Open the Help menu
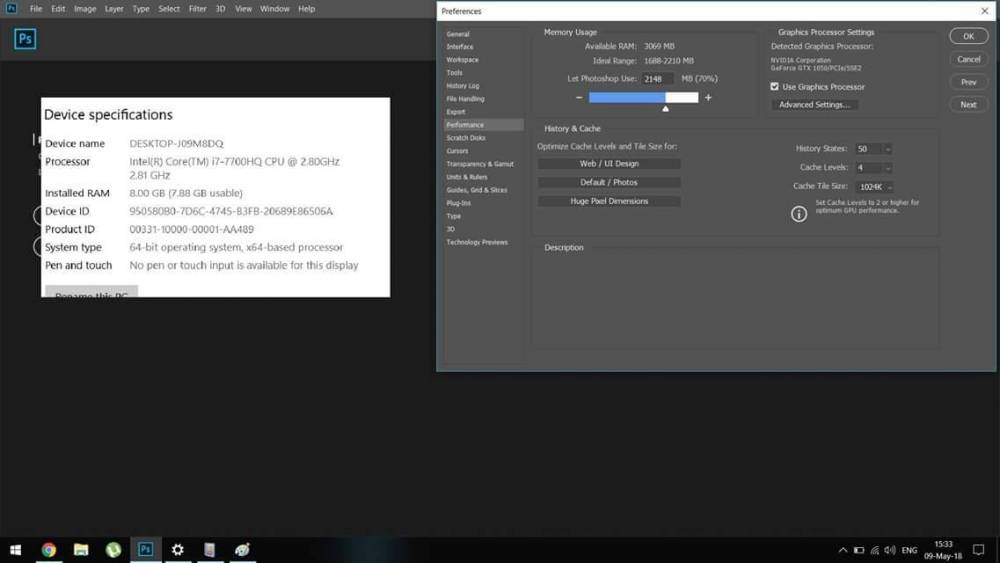The width and height of the screenshot is (1000, 563). point(306,9)
